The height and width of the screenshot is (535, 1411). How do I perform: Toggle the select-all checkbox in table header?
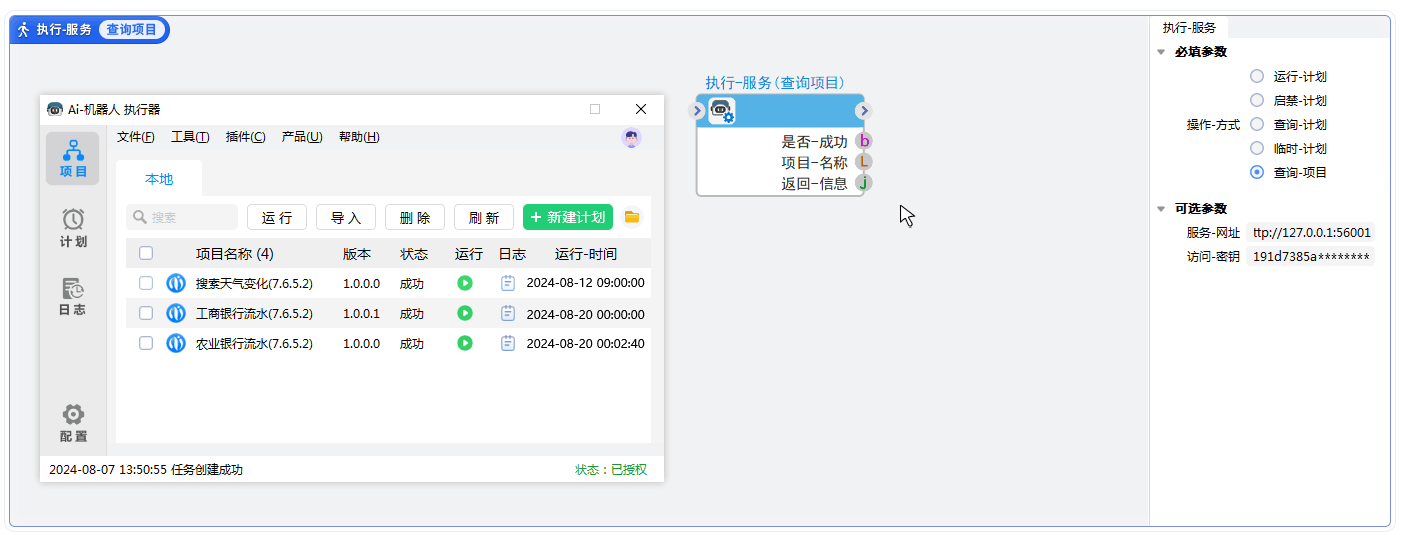146,253
